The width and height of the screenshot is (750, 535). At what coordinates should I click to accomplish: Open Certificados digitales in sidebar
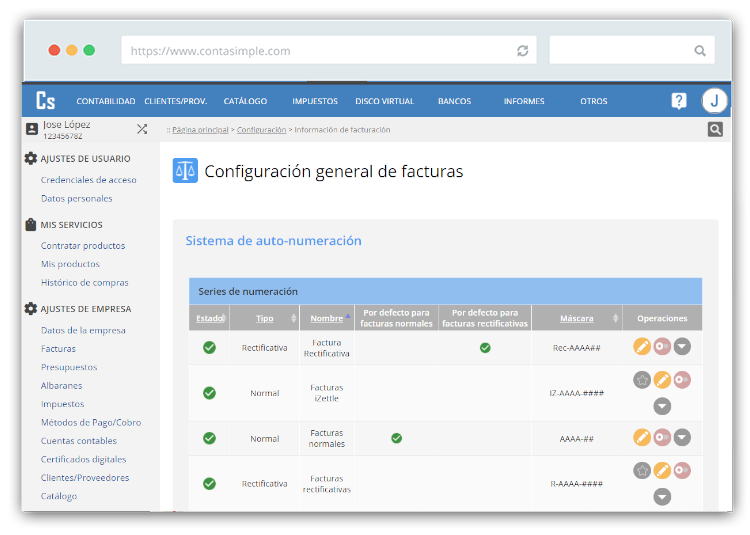(x=83, y=459)
